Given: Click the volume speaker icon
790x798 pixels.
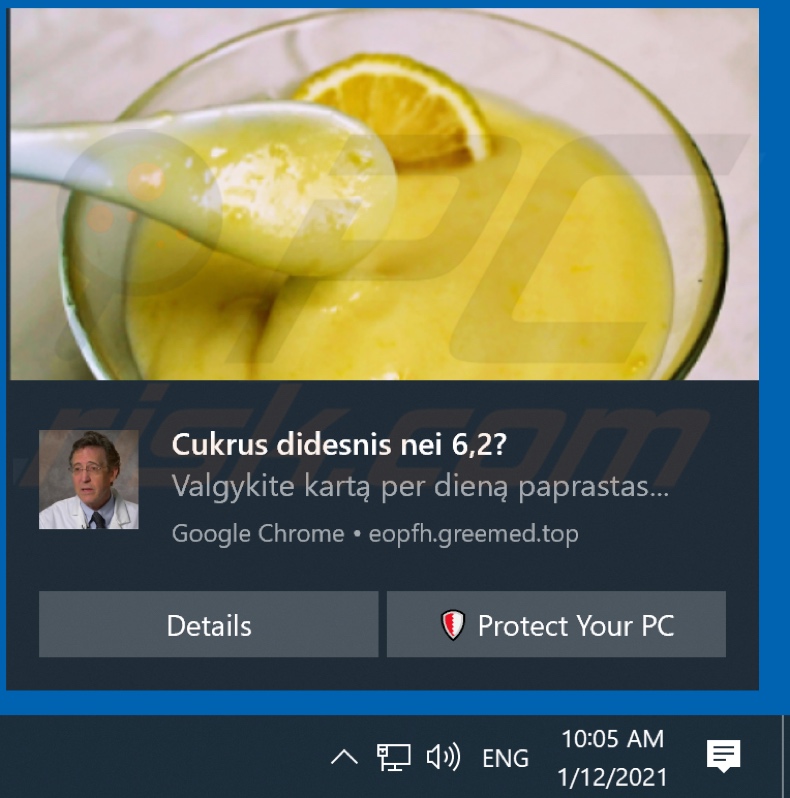Looking at the screenshot, I should 443,756.
